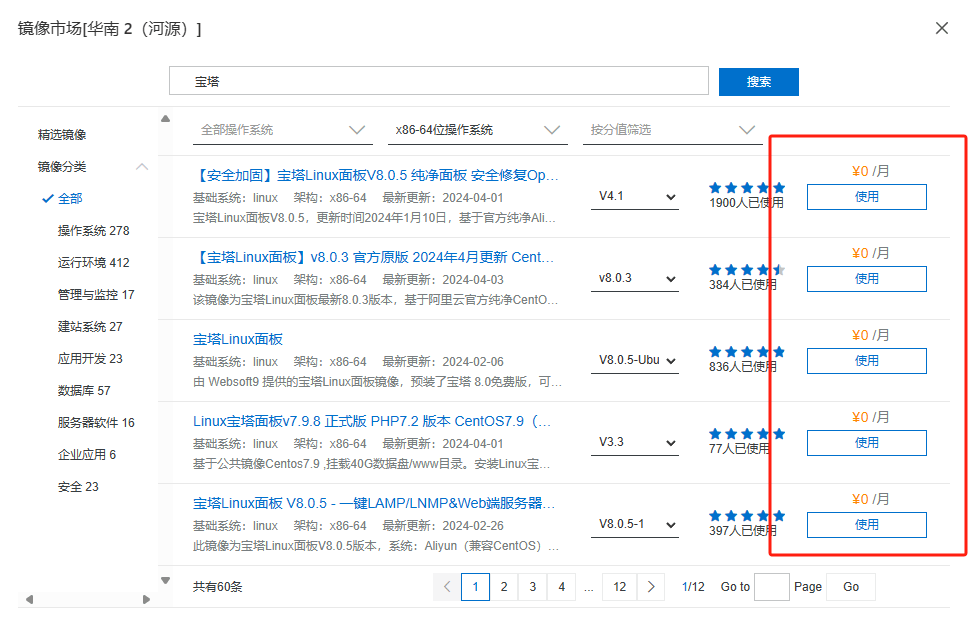Click the Go to page number field
The width and height of the screenshot is (969, 622).
(771, 587)
